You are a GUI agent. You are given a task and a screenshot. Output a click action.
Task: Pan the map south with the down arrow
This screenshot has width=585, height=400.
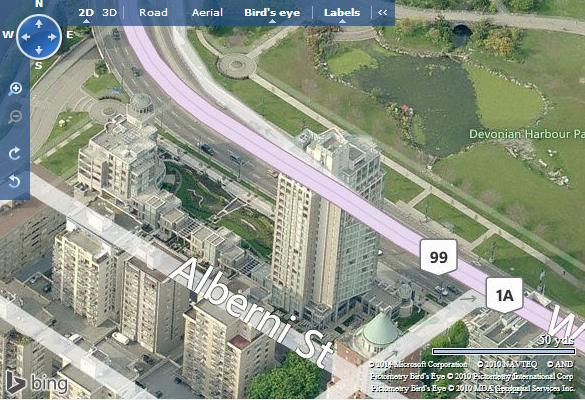coord(39,50)
